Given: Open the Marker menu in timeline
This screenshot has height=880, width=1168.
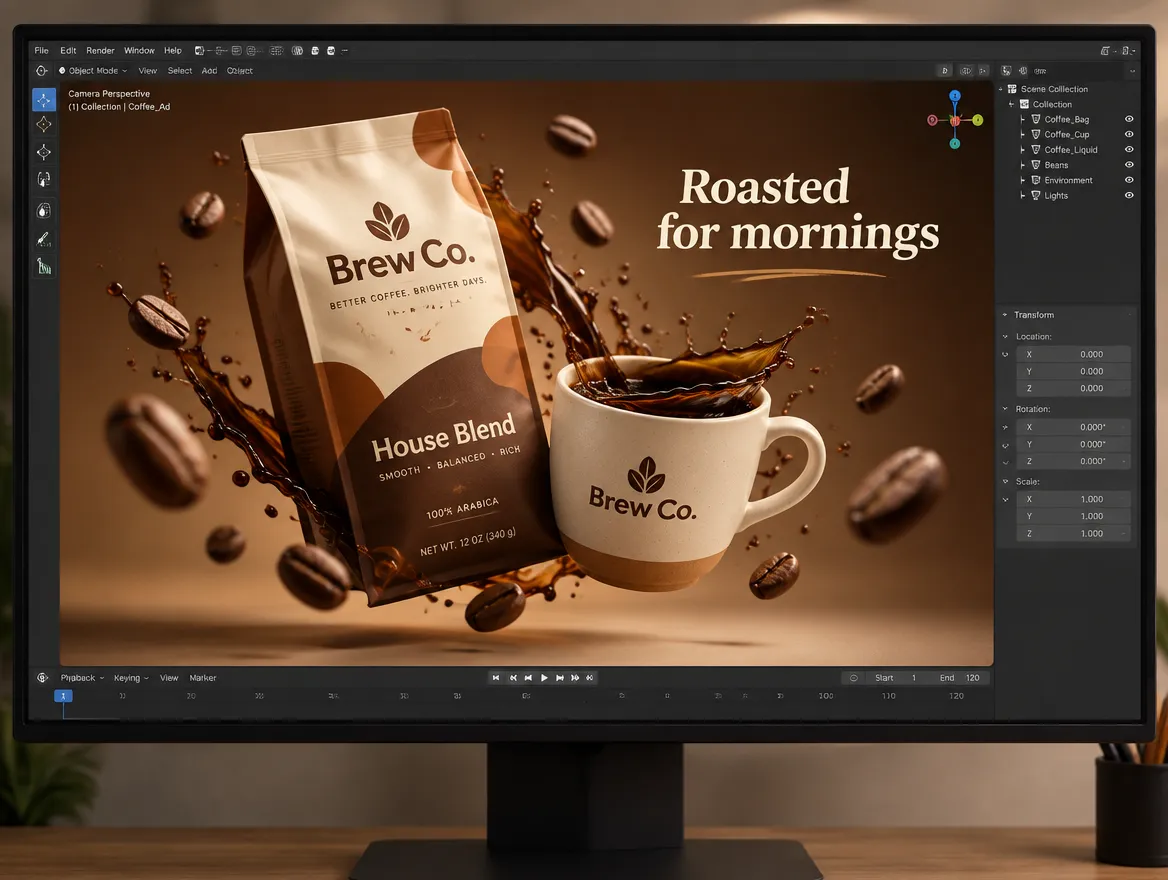Looking at the screenshot, I should 203,678.
